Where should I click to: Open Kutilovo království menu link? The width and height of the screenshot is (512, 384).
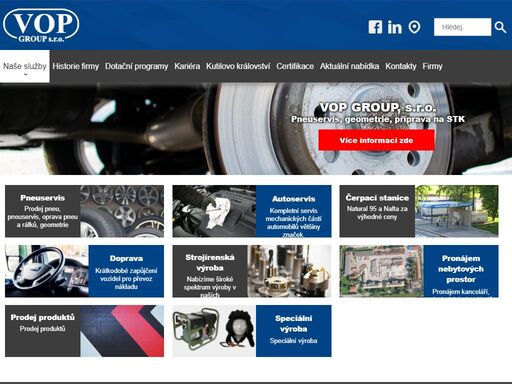point(238,66)
